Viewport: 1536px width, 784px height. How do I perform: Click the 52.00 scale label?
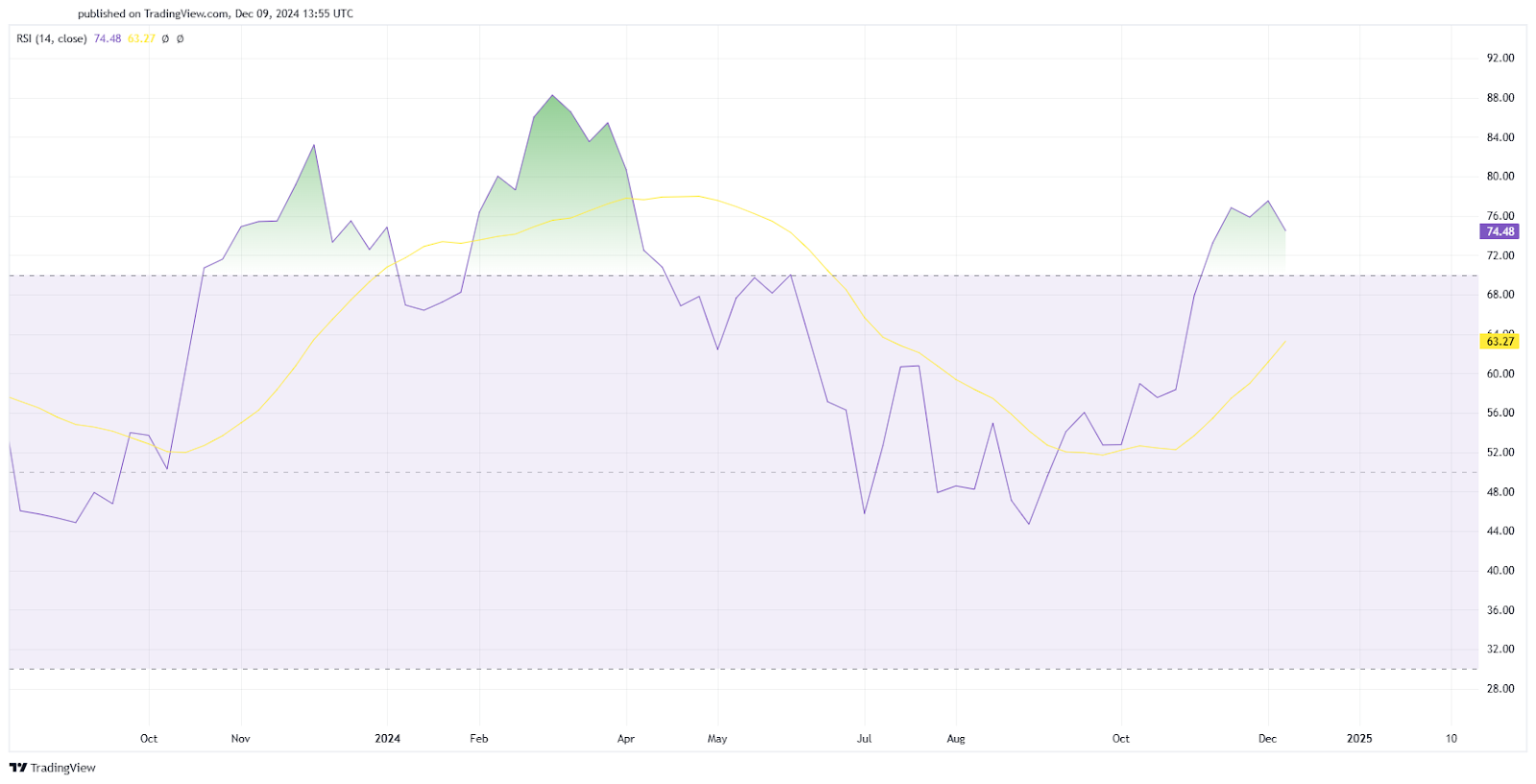click(1500, 452)
